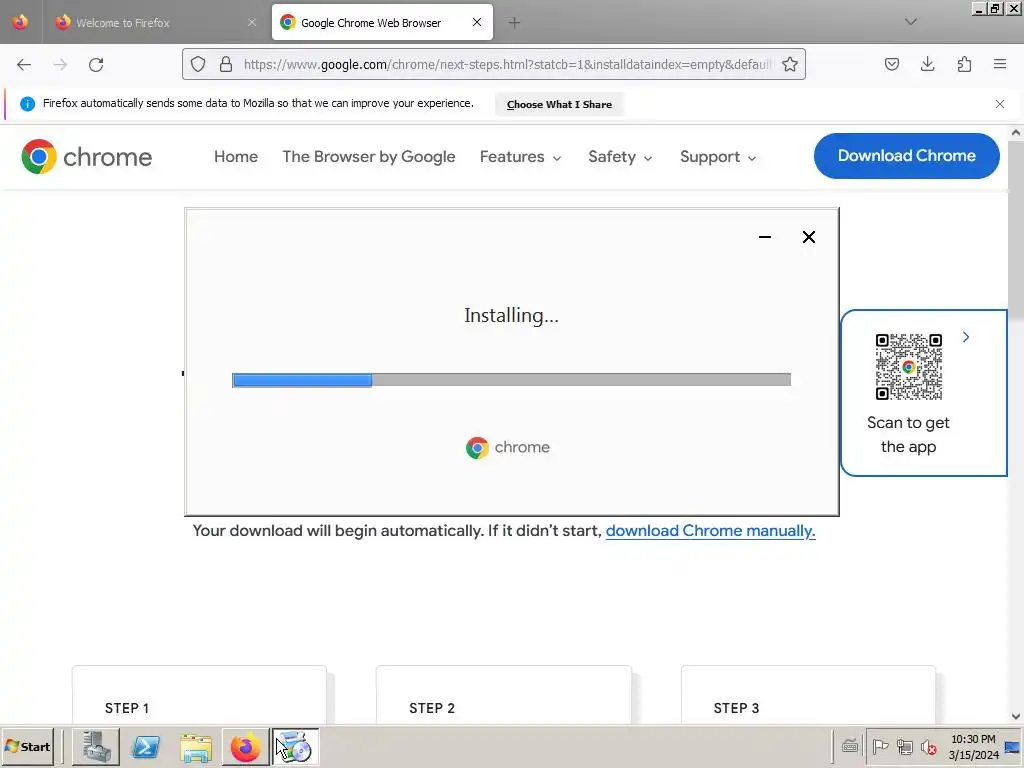
Task: Click the page scrollbar down arrow
Action: [x=1016, y=716]
